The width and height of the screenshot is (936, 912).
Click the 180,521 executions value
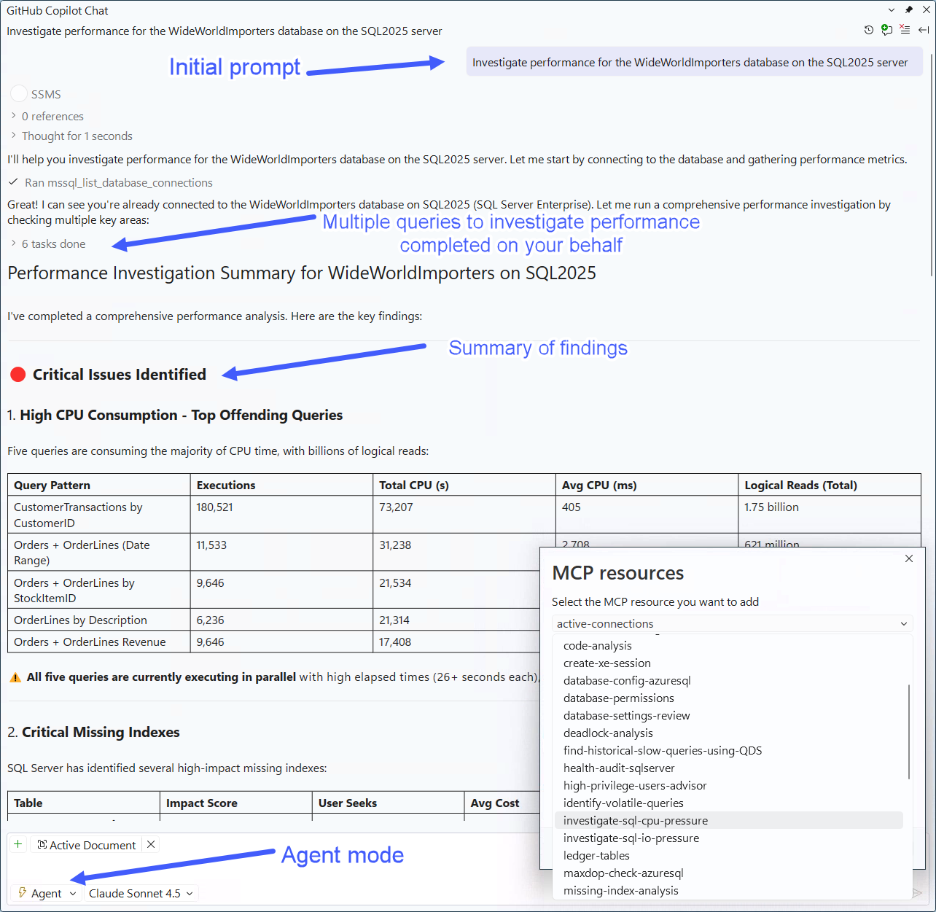point(215,507)
